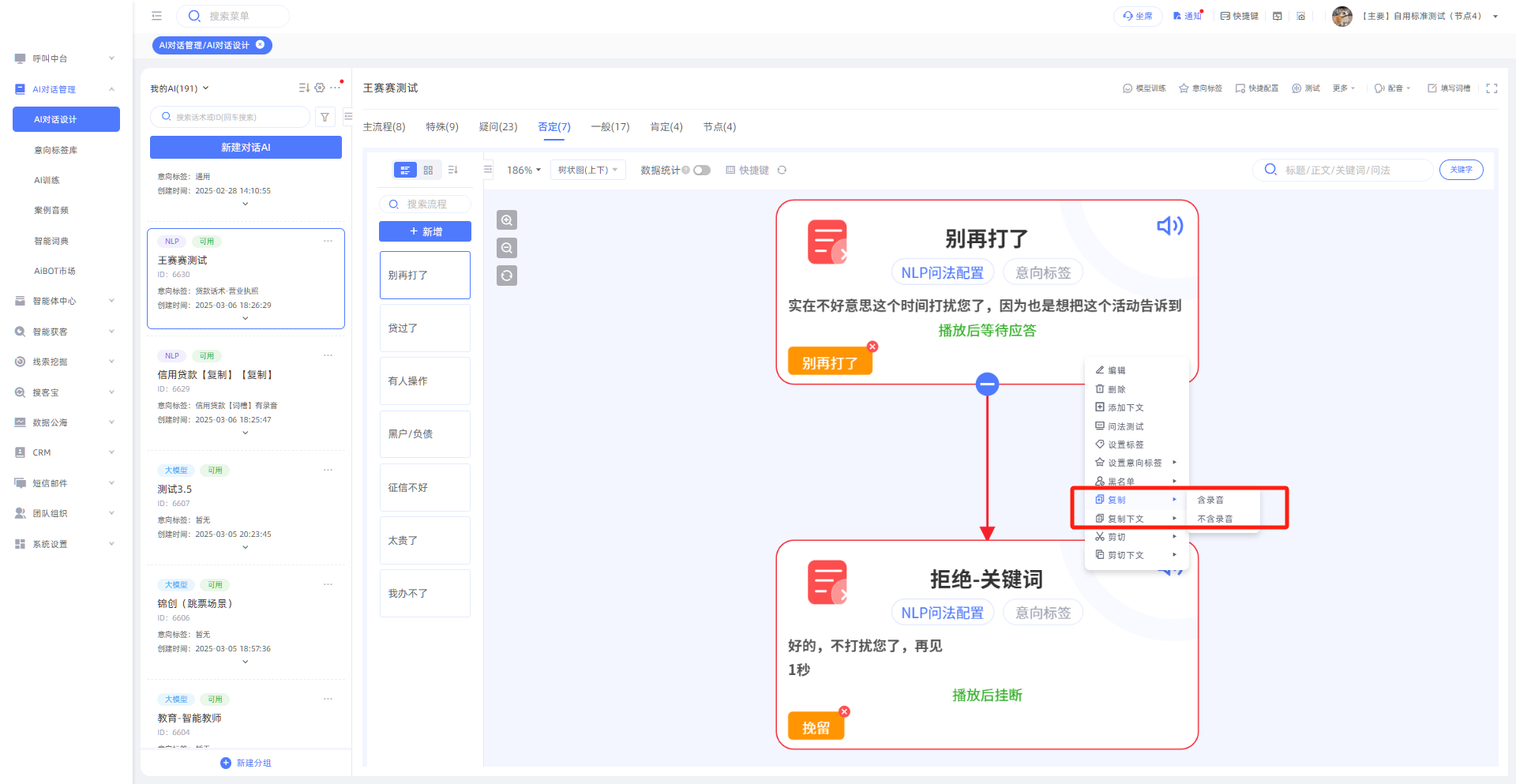
Task: Switch to the 肯定(4) tab
Action: point(666,127)
